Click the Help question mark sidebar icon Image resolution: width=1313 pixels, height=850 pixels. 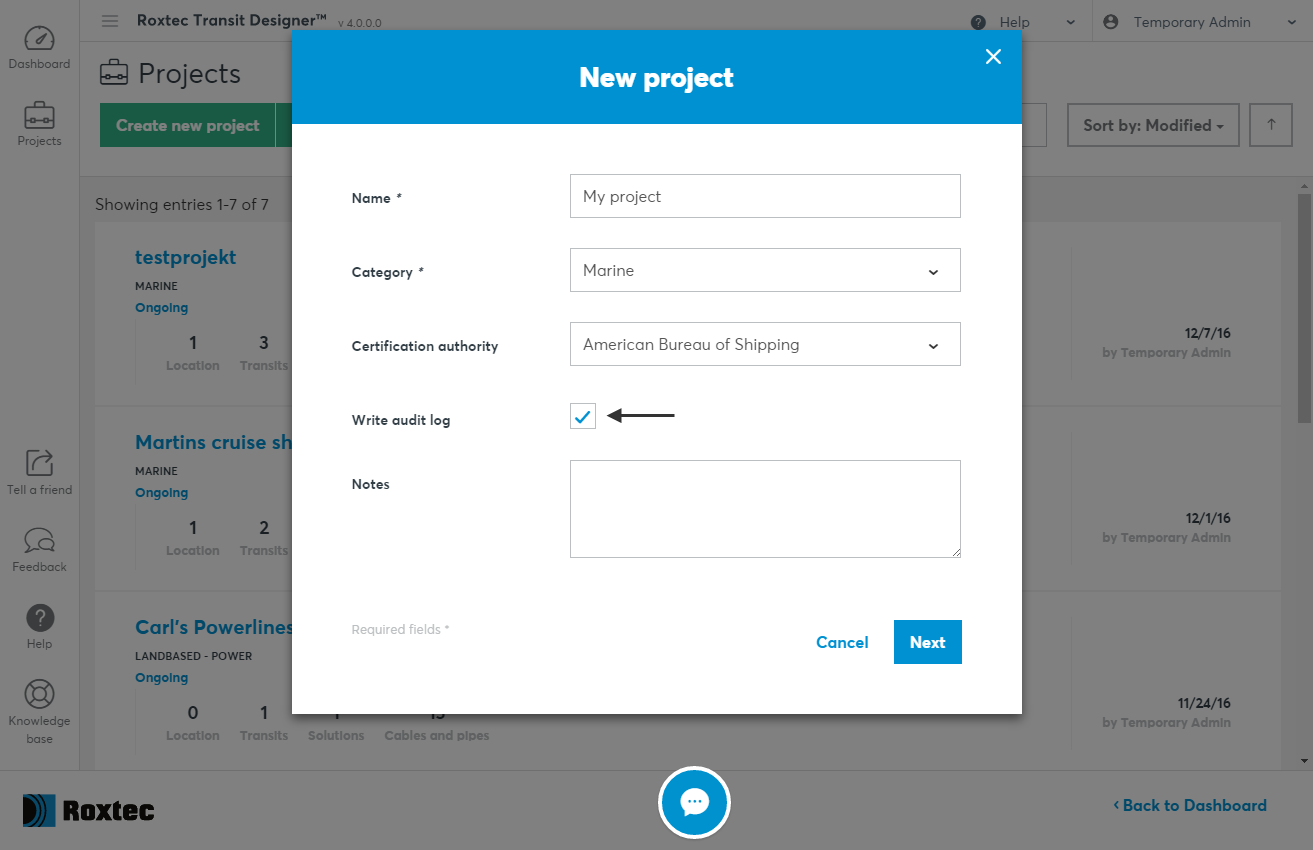pos(39,618)
